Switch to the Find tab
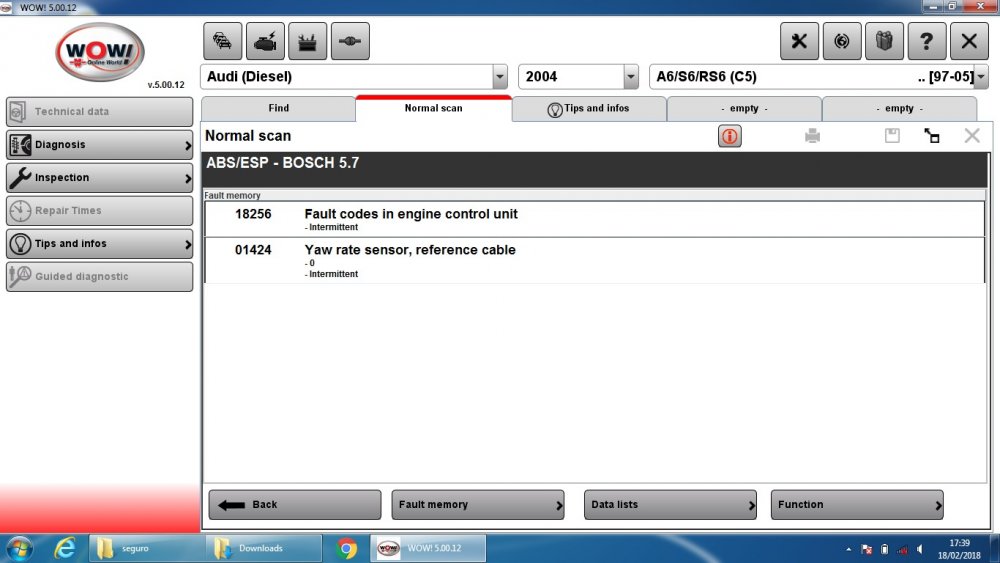This screenshot has width=1000, height=563. (x=279, y=108)
